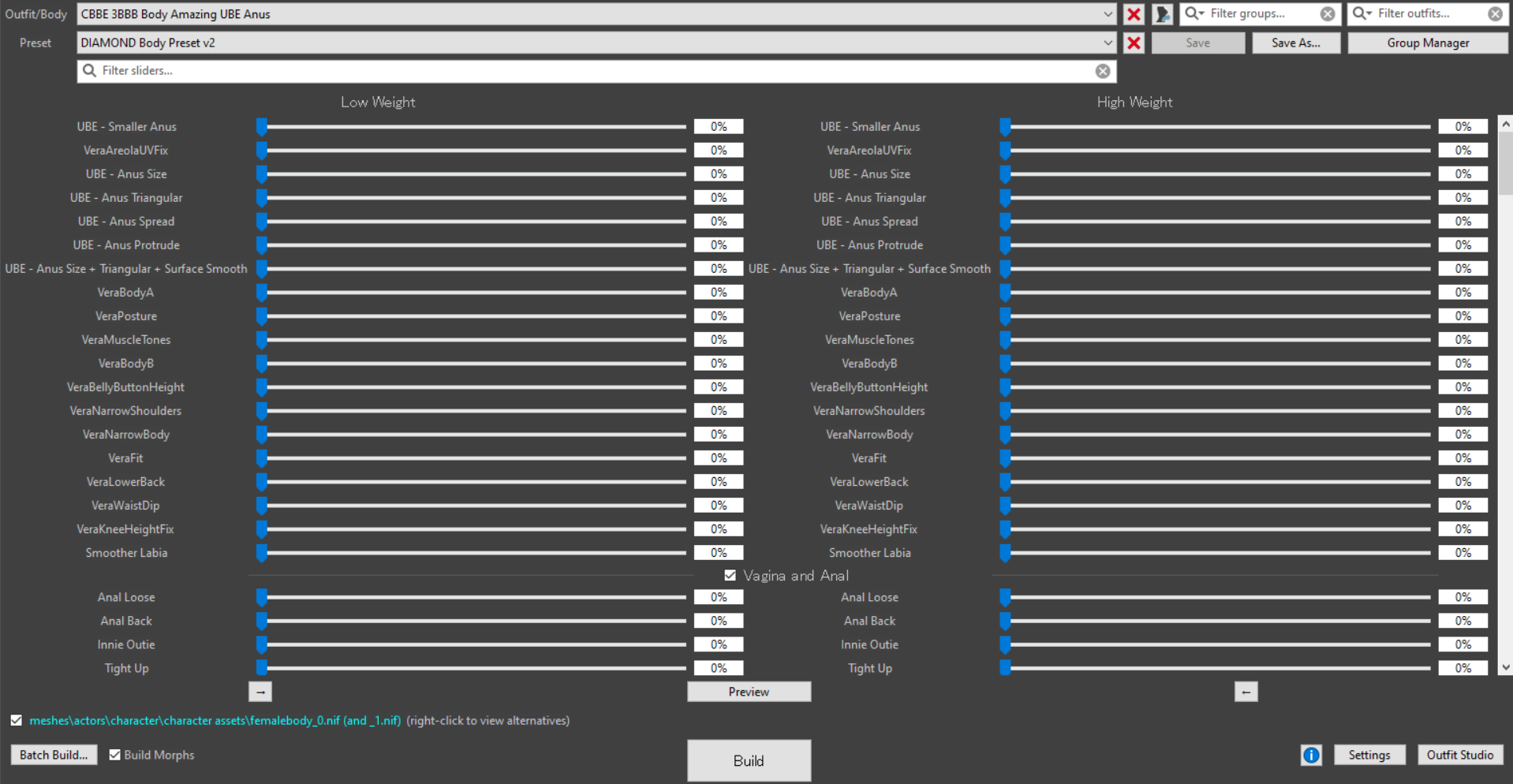The height and width of the screenshot is (784, 1513).
Task: Click the femalebody_0.nif output path link
Action: pos(215,720)
